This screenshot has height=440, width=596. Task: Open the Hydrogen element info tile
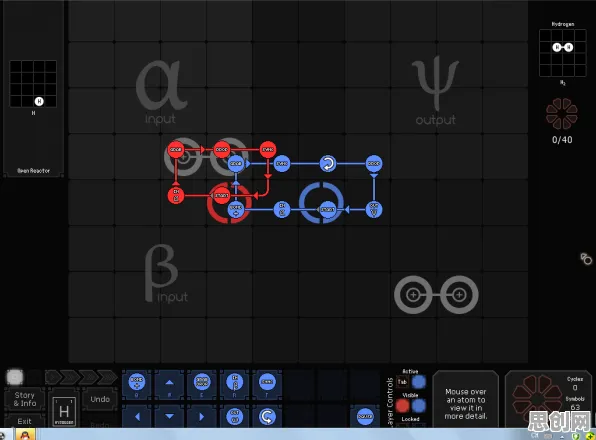pyautogui.click(x=64, y=411)
